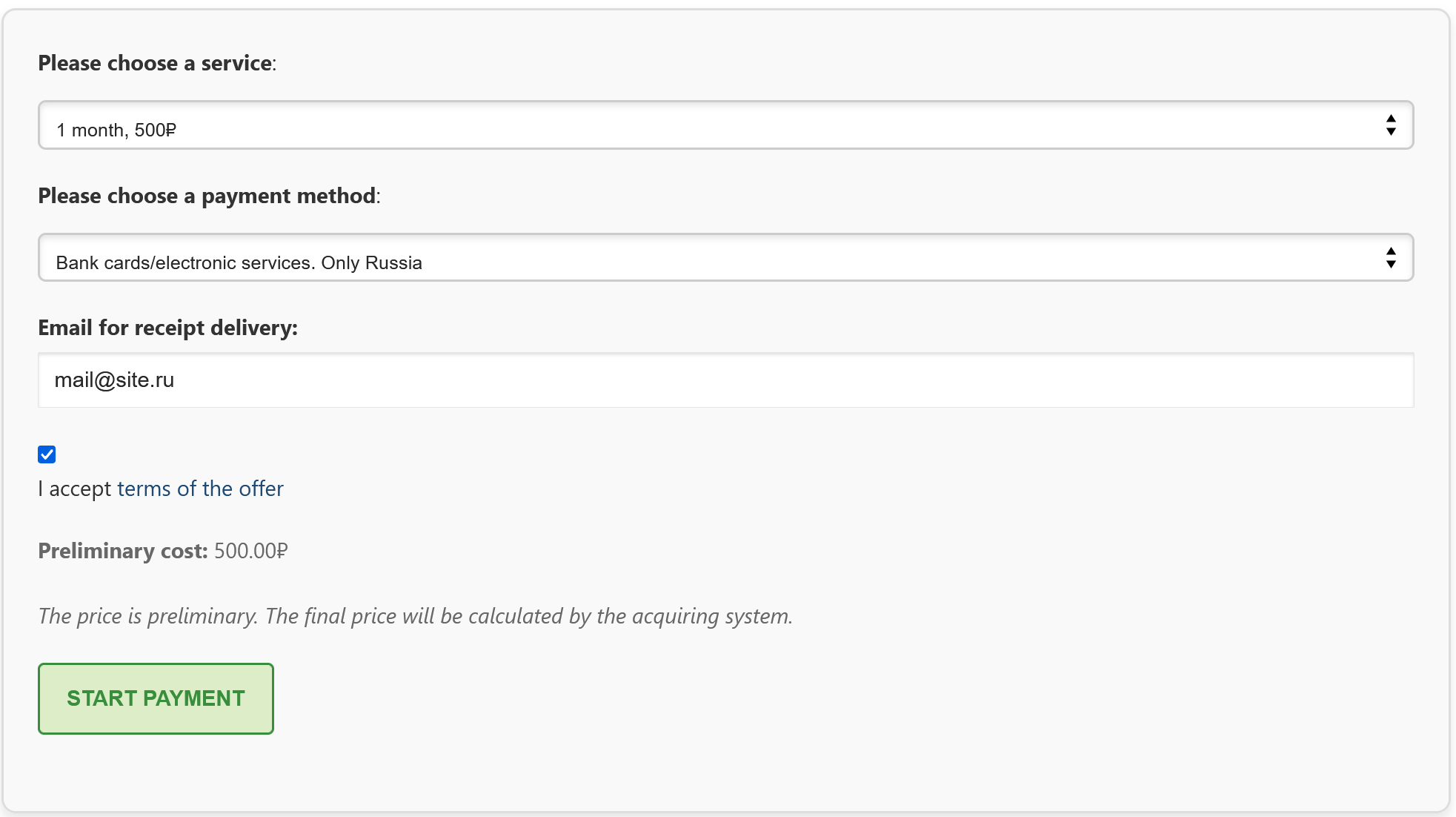Focus the email for receipt delivery field
Viewport: 1456px width, 817px height.
(725, 380)
